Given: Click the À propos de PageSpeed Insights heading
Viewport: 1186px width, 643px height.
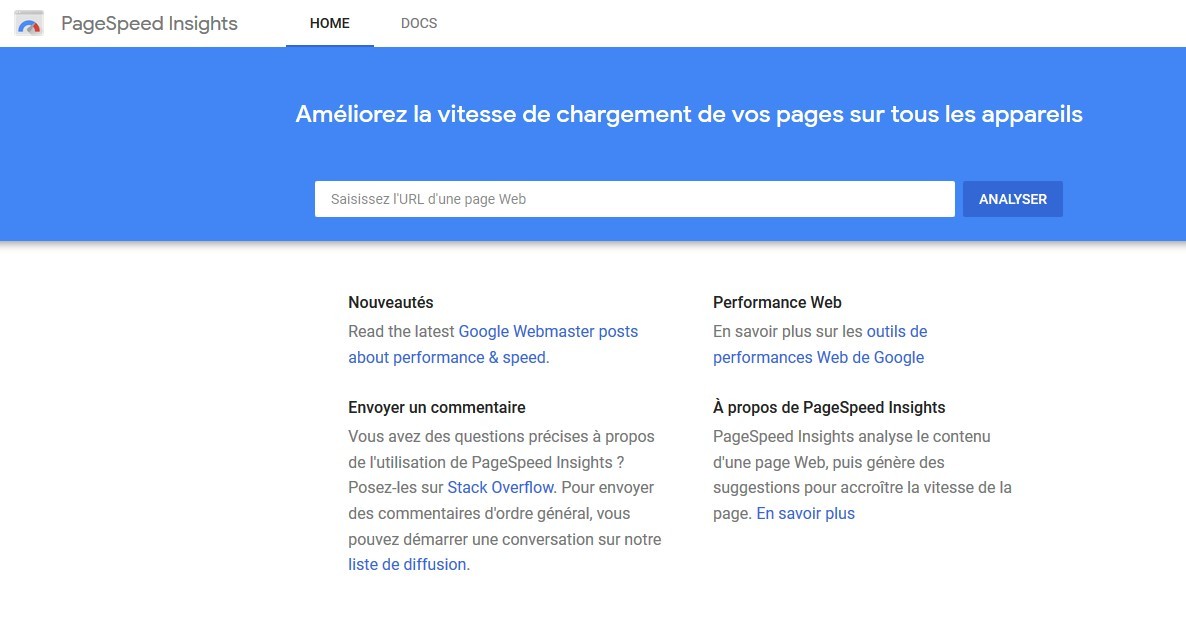Looking at the screenshot, I should (x=828, y=407).
